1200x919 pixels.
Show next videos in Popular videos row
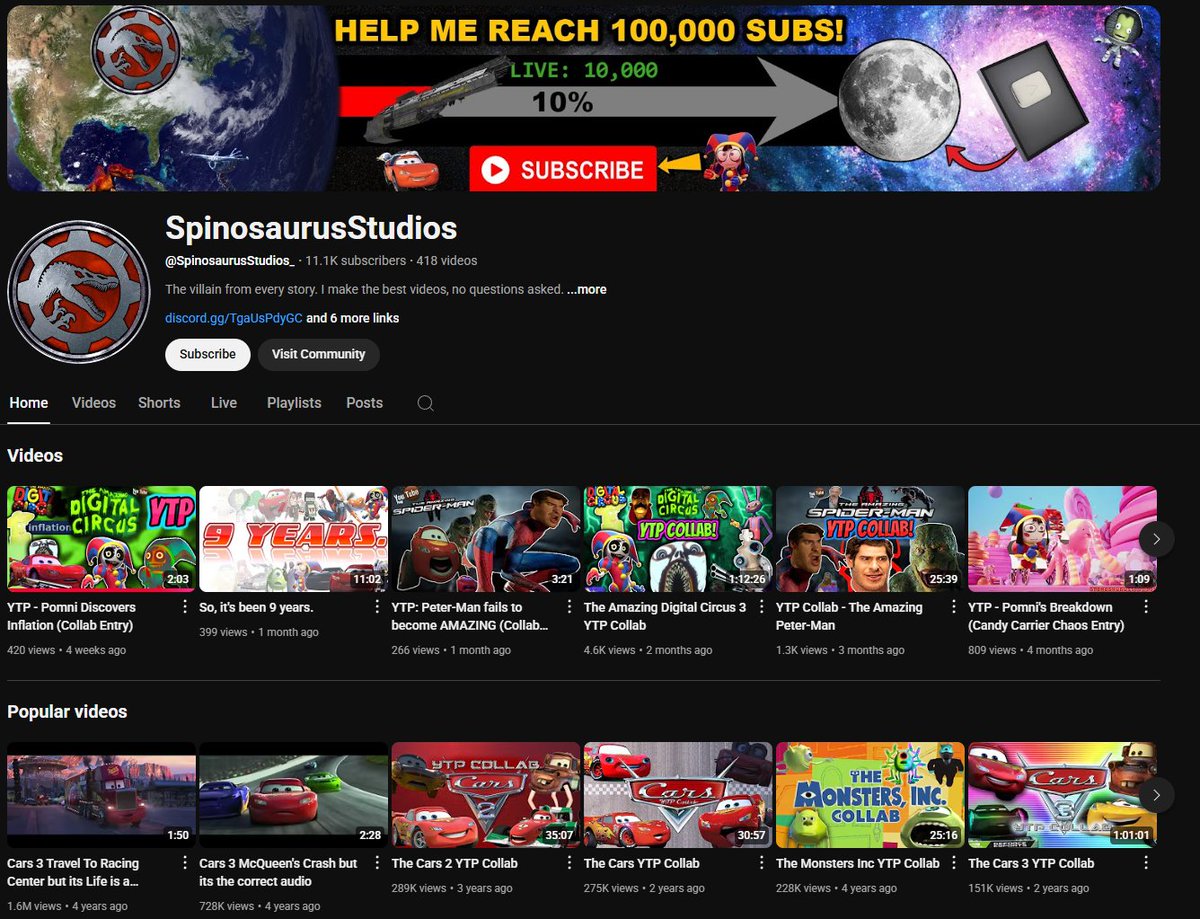click(1156, 795)
